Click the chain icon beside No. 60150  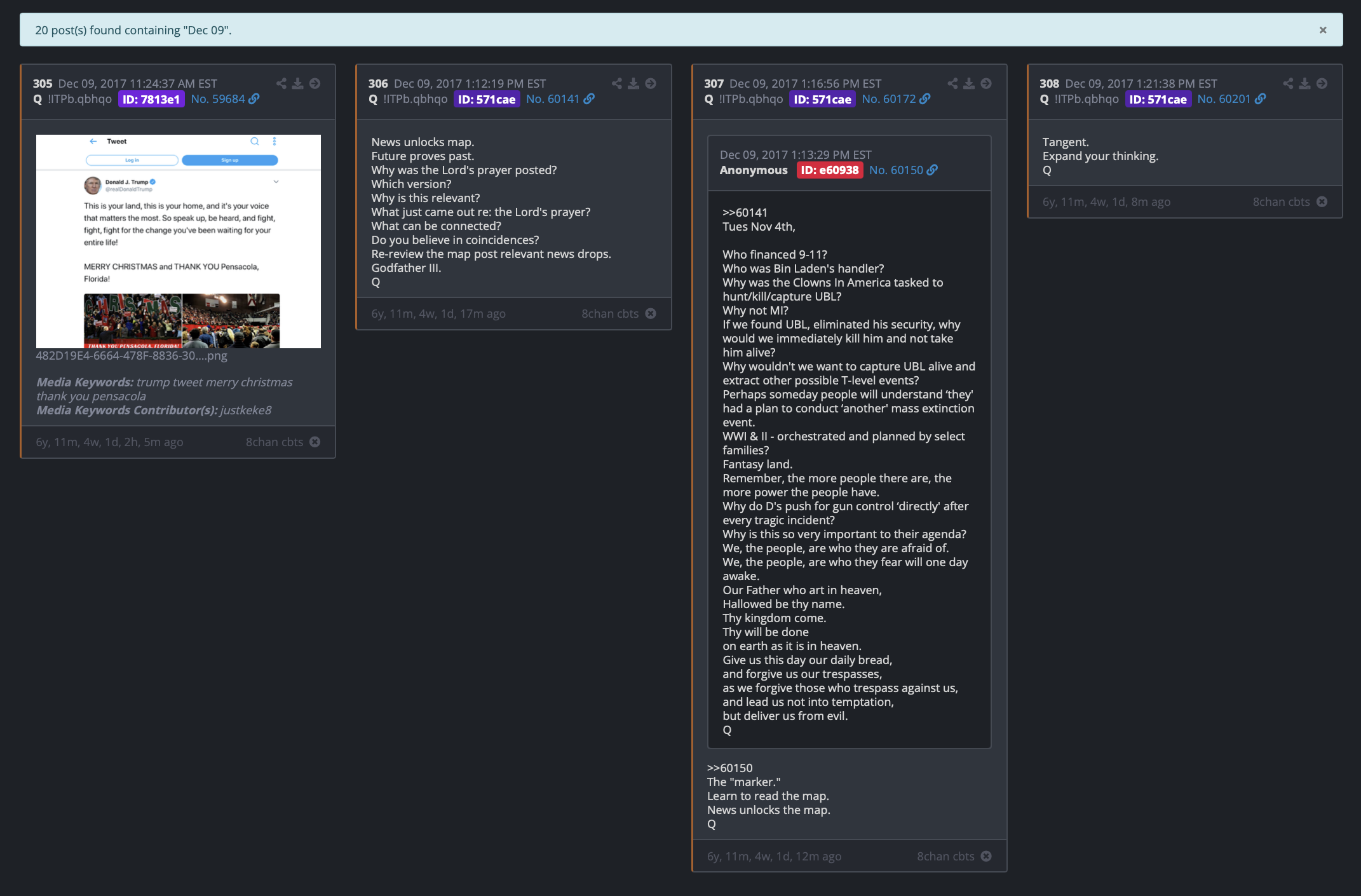932,170
